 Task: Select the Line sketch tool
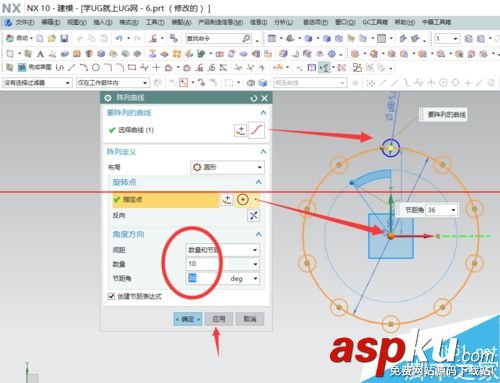tap(71, 68)
